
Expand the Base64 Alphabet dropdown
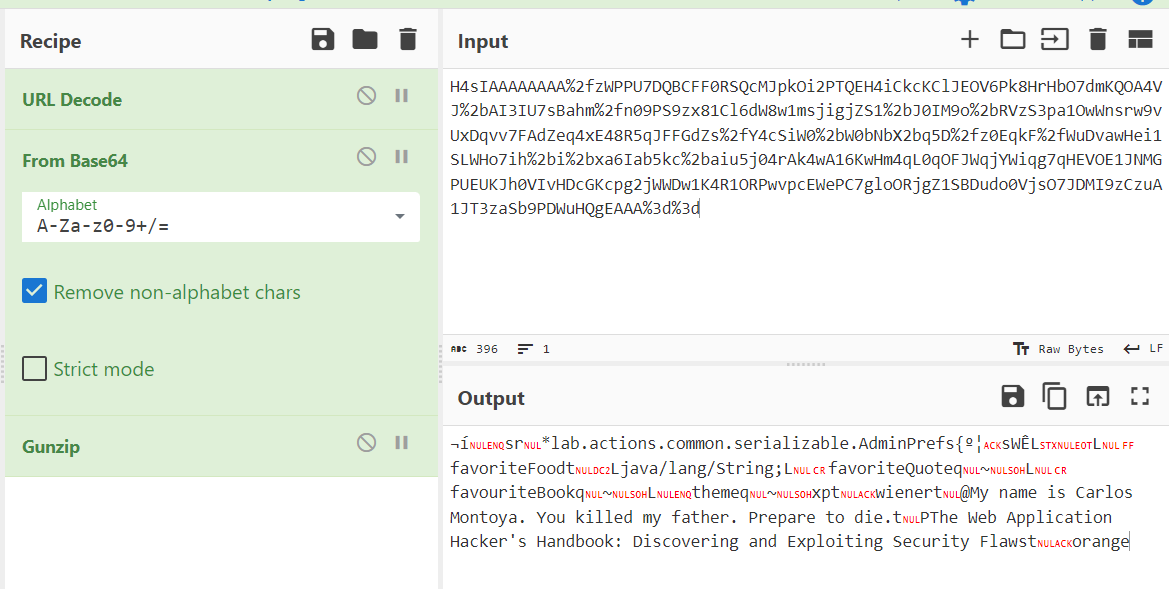[400, 217]
